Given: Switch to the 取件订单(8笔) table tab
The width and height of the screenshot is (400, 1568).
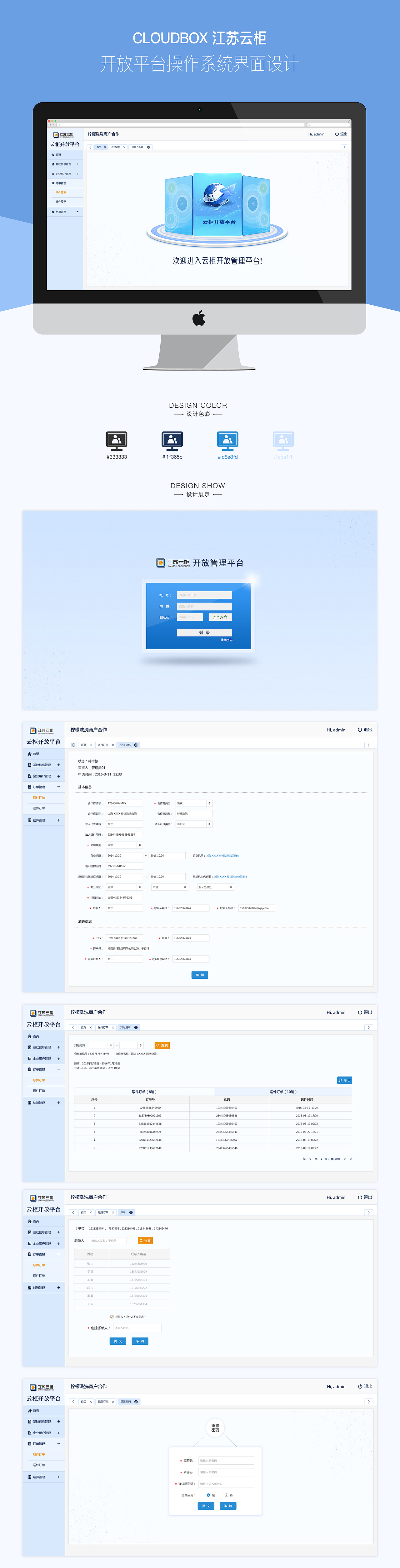Looking at the screenshot, I should (x=144, y=1092).
